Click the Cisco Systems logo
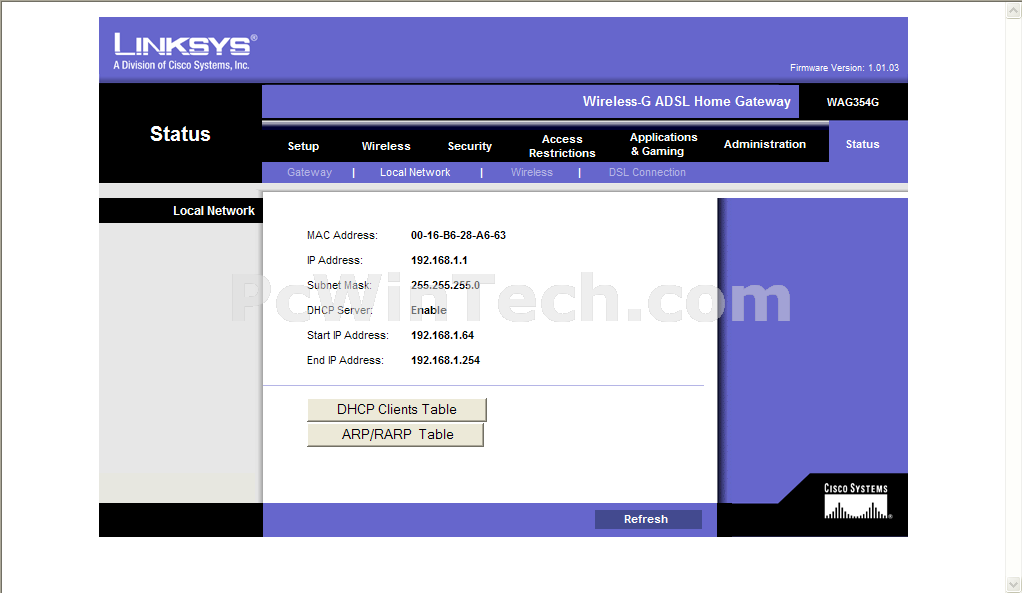The width and height of the screenshot is (1022, 593). 856,501
